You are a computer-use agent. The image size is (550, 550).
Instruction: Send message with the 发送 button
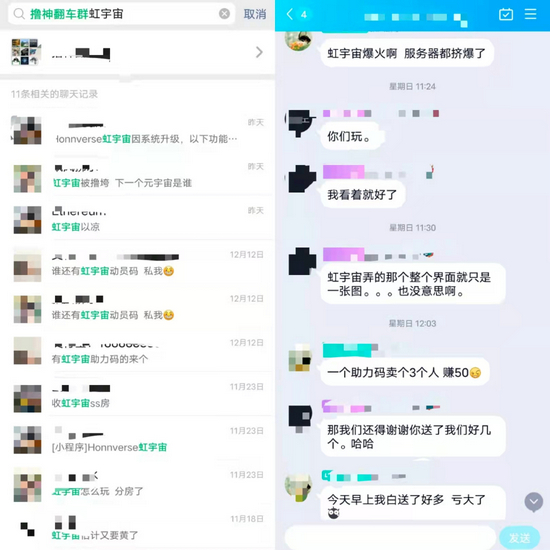[x=519, y=537]
